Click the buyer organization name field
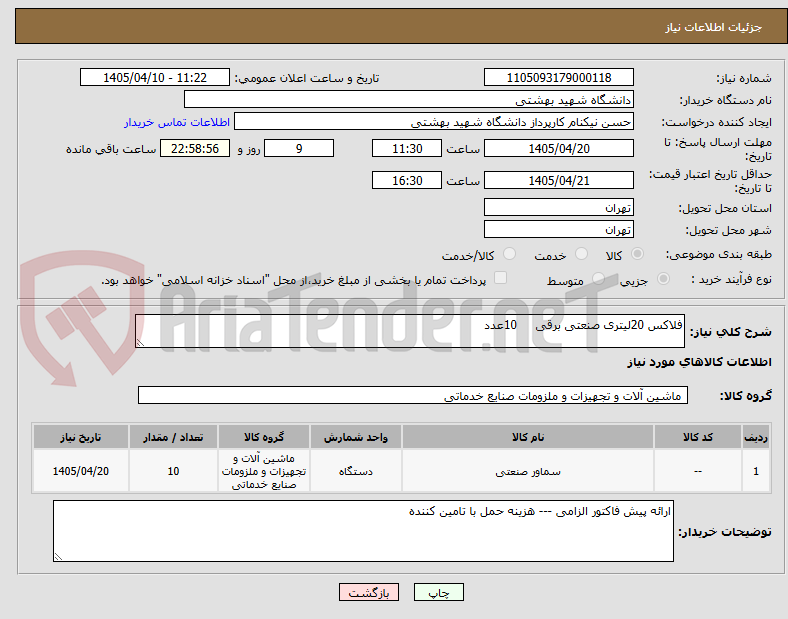The height and width of the screenshot is (619, 788). coord(409,99)
